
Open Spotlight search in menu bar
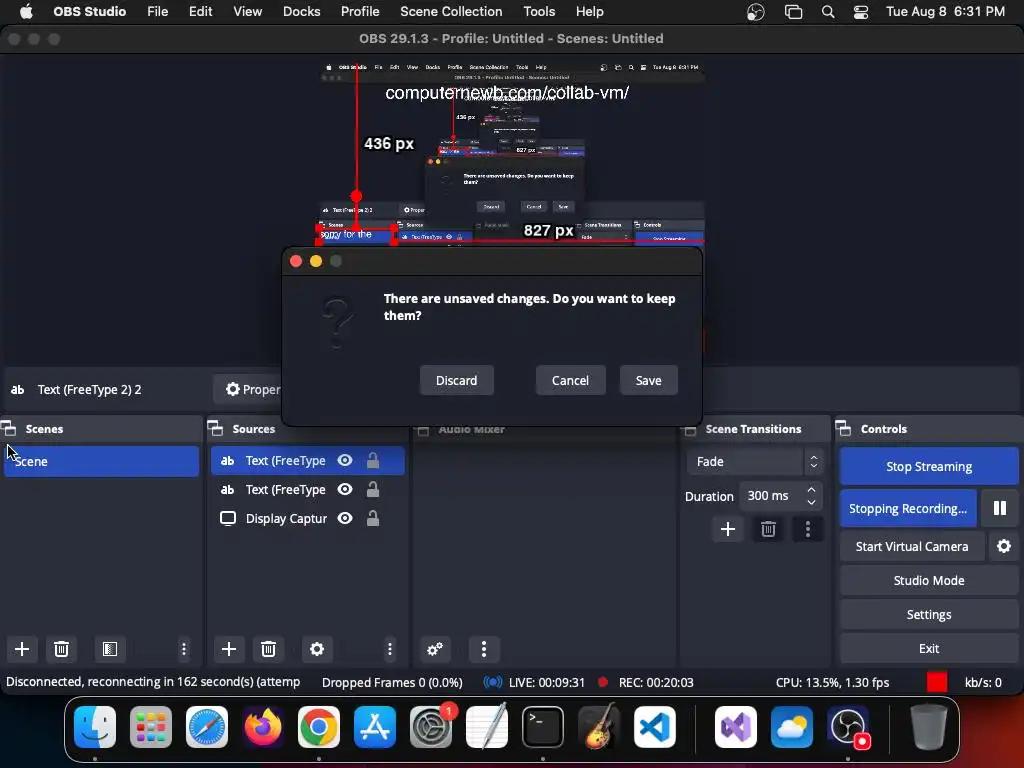click(x=827, y=12)
